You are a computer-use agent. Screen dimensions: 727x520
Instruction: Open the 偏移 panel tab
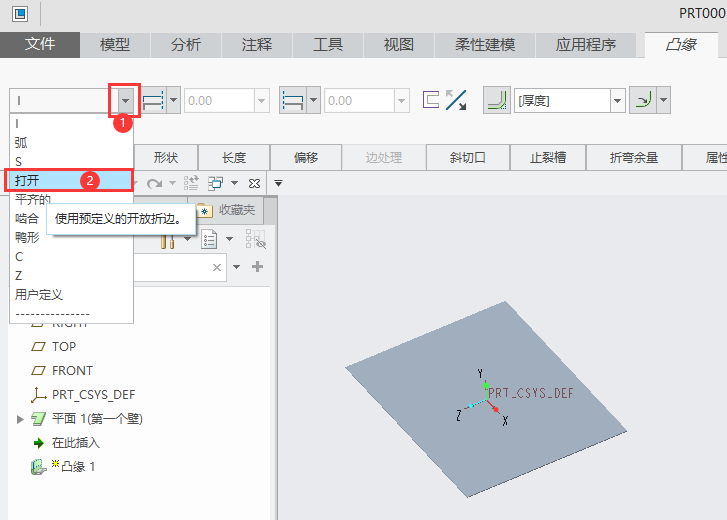coord(306,158)
